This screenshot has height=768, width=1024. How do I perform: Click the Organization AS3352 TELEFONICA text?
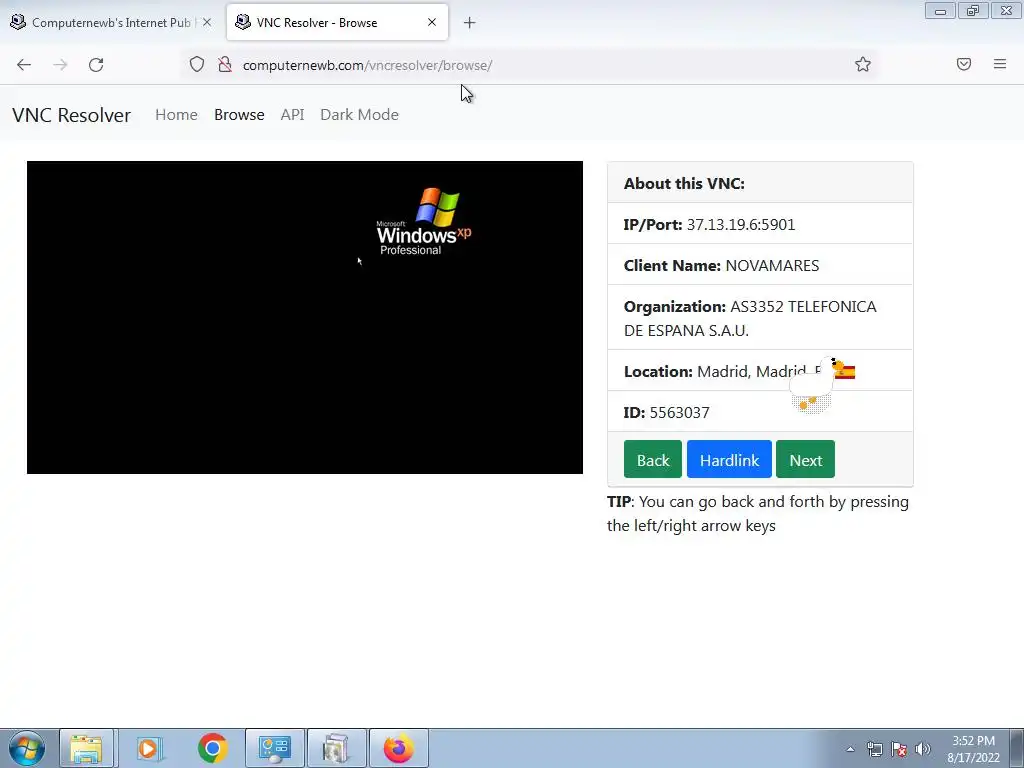click(x=750, y=318)
